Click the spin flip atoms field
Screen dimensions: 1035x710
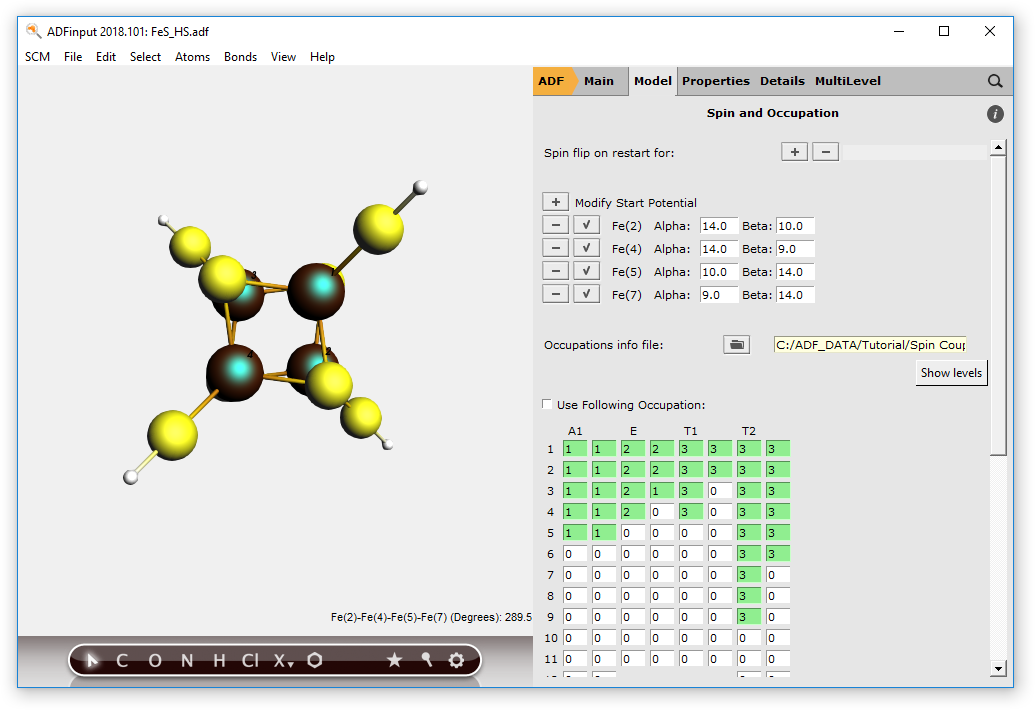(x=915, y=152)
